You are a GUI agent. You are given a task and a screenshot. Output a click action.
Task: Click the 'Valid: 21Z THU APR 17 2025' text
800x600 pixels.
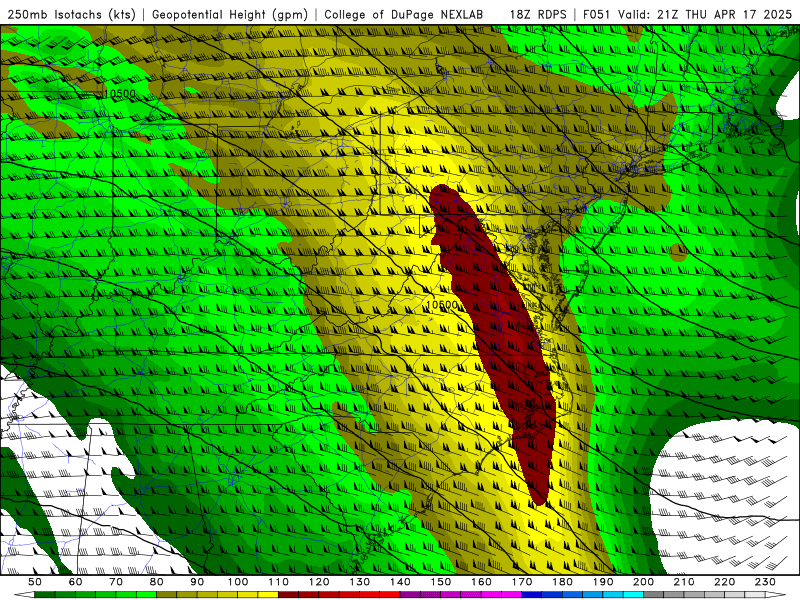click(x=705, y=14)
